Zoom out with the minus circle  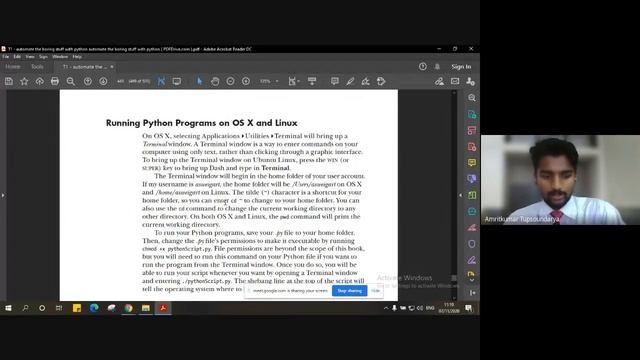point(231,81)
